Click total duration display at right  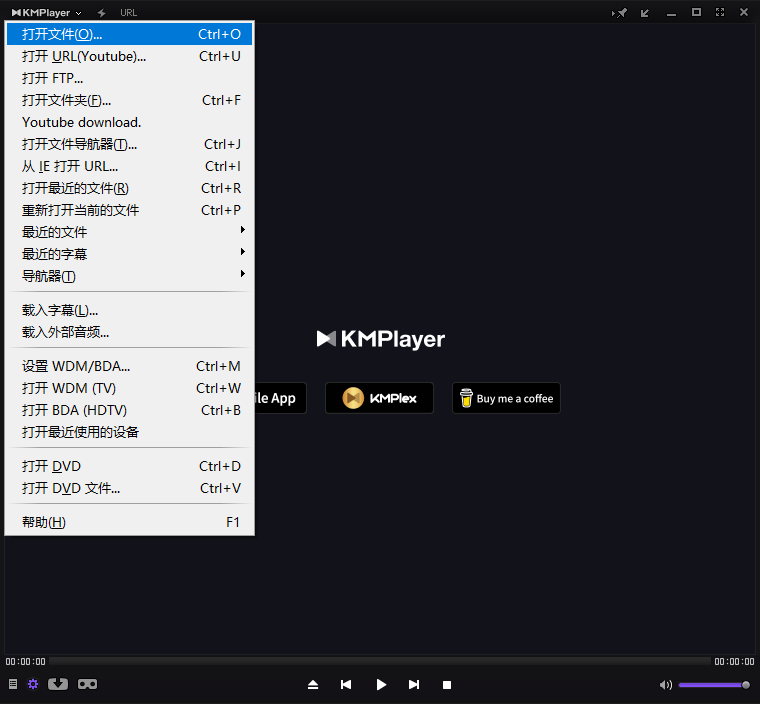tap(734, 661)
